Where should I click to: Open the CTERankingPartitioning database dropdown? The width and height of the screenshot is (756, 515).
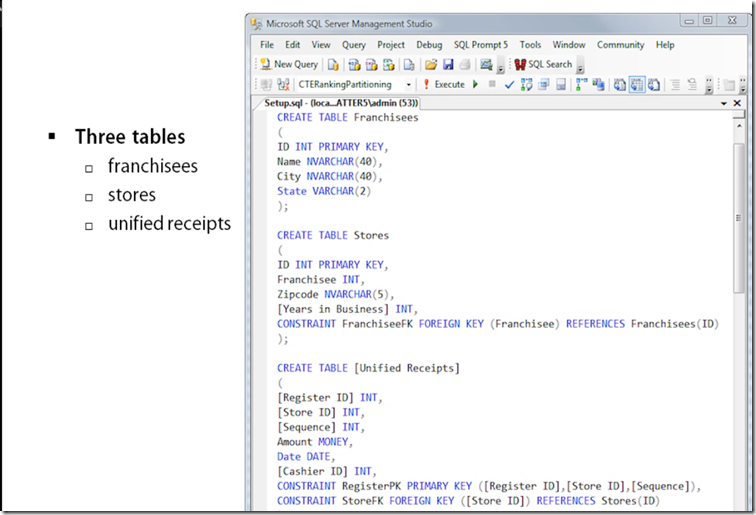408,85
